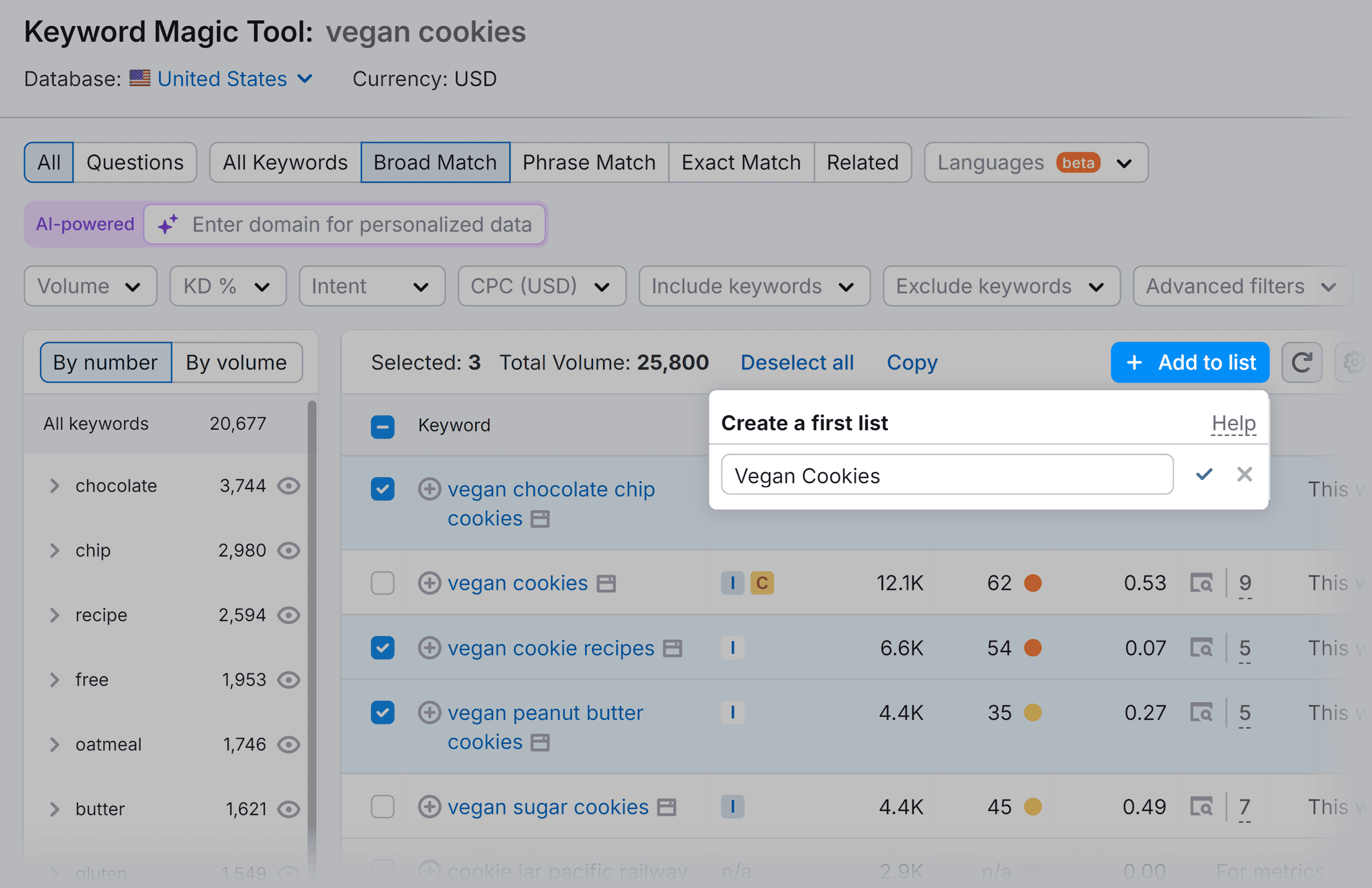1372x888 pixels.
Task: Open the Intent filter dropdown
Action: (x=372, y=285)
